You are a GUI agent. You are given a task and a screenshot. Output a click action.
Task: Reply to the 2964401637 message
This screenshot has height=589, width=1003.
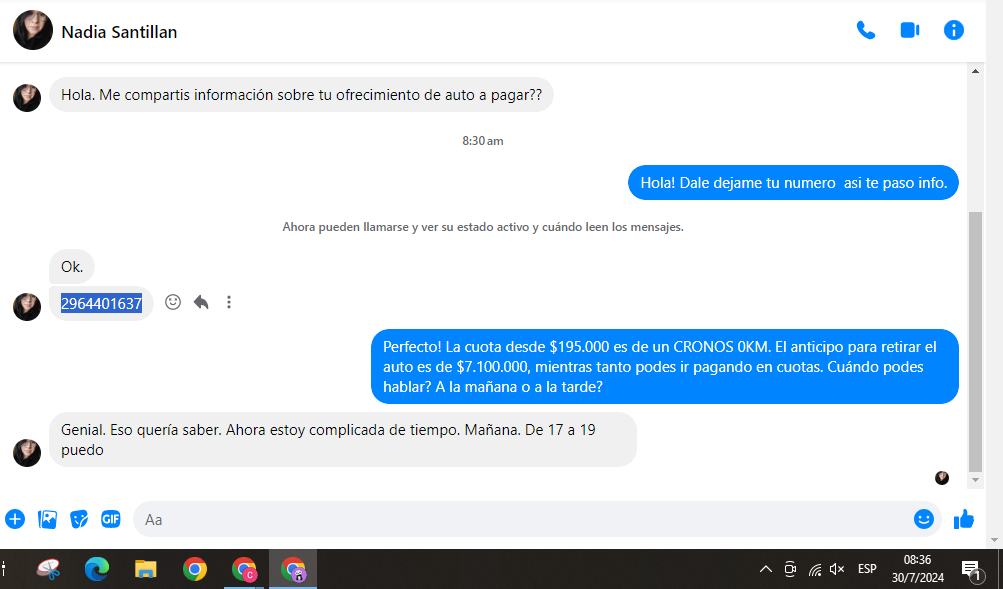[201, 302]
